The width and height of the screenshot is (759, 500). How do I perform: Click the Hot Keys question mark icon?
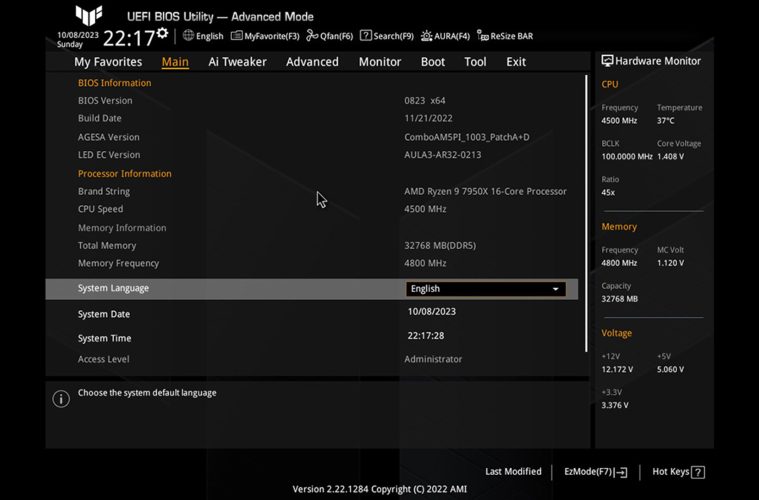click(698, 472)
